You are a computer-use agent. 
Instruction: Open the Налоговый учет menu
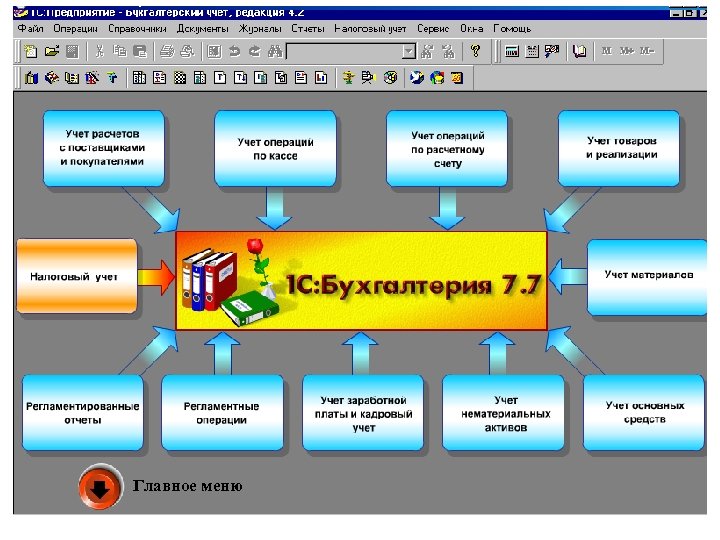coord(370,28)
